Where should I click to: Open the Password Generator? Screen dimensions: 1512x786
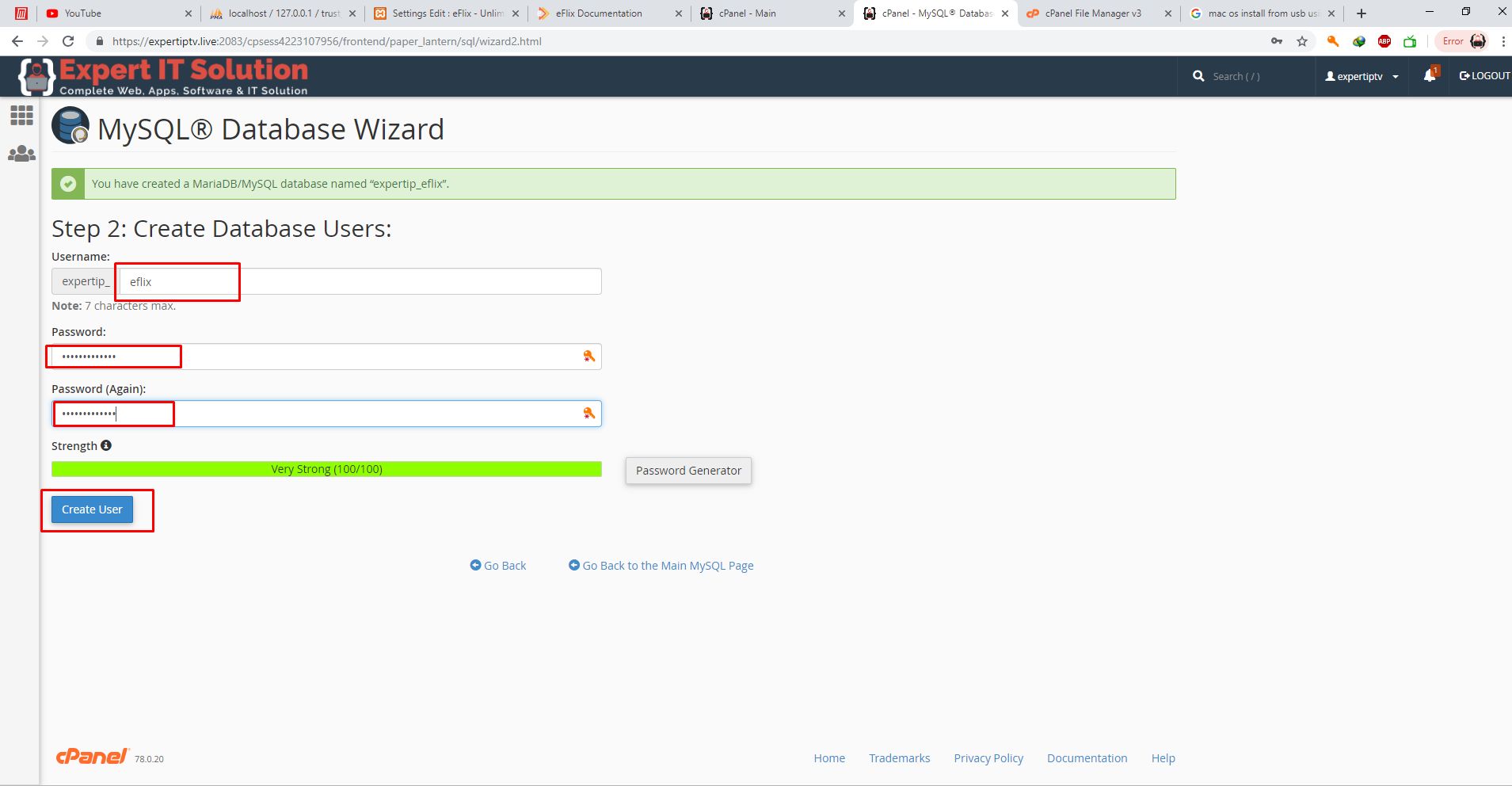(688, 471)
